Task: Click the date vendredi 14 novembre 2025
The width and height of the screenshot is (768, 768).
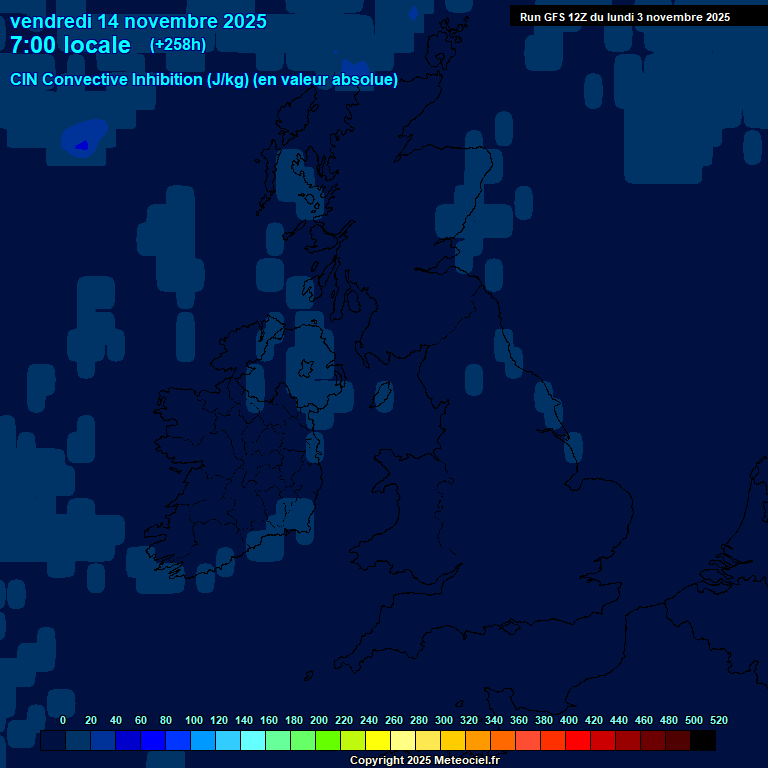Action: 138,21
